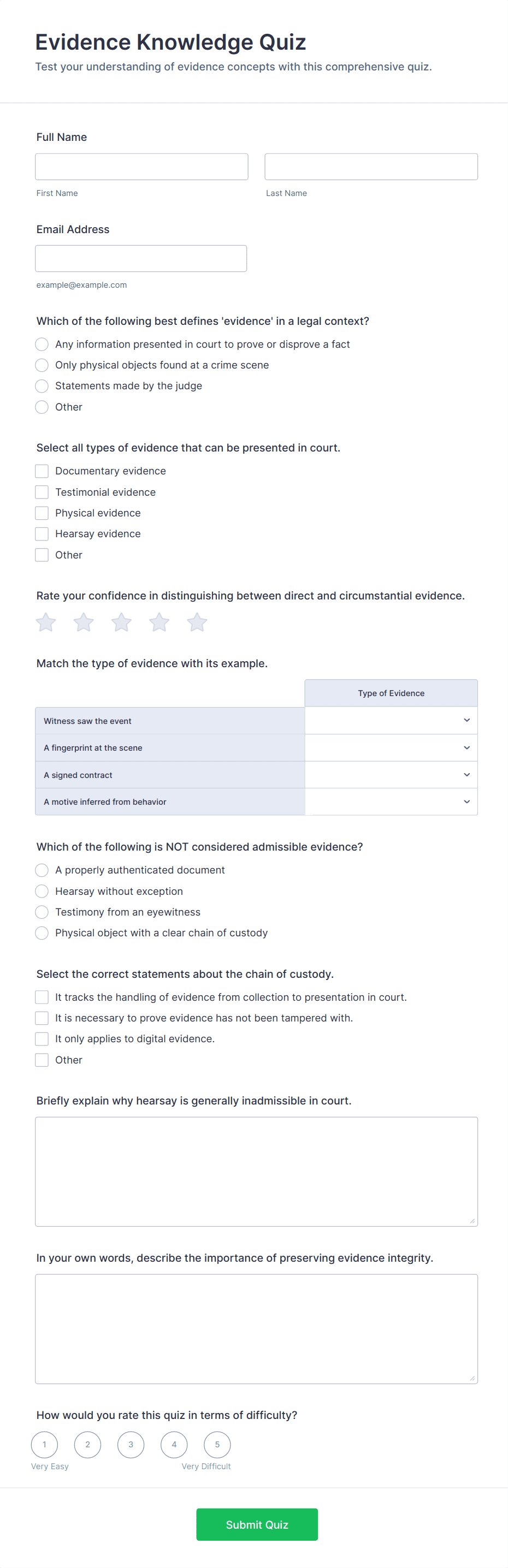Expand 'A fingerprint at the scene' dropdown
This screenshot has height=1568, width=508.
[391, 748]
